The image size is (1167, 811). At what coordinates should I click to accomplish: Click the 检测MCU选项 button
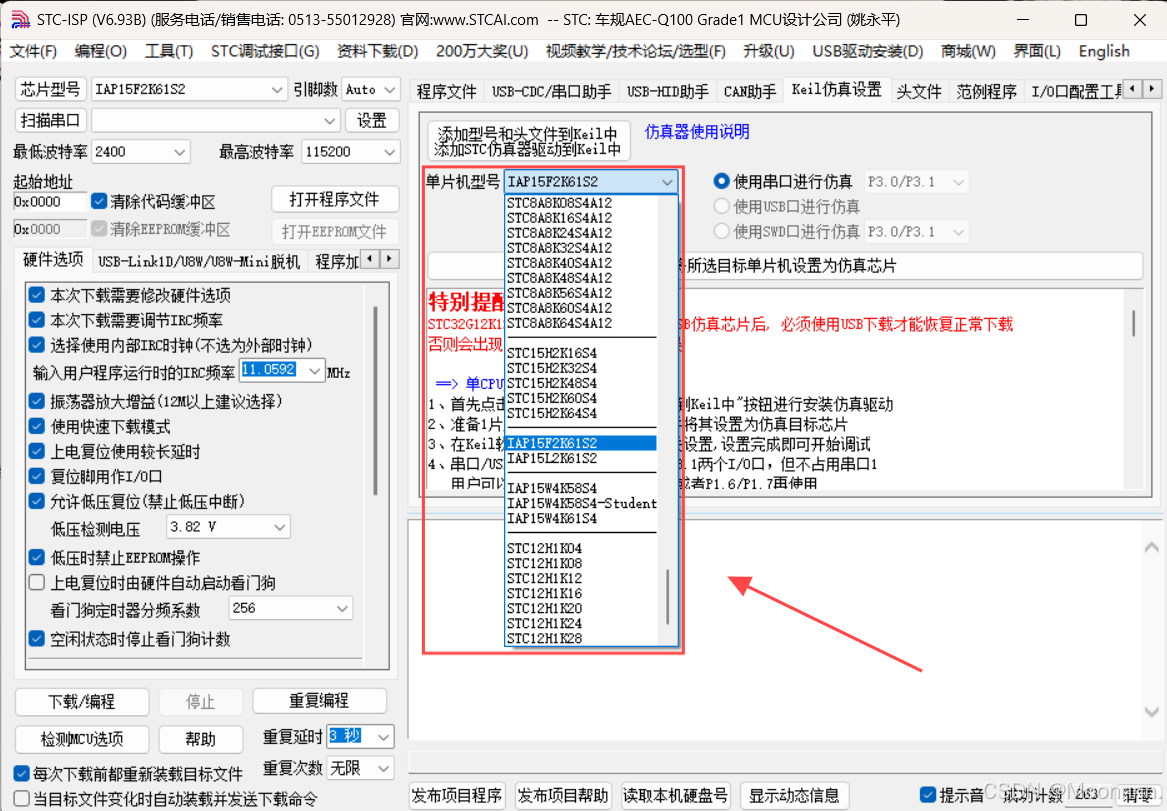[81, 739]
